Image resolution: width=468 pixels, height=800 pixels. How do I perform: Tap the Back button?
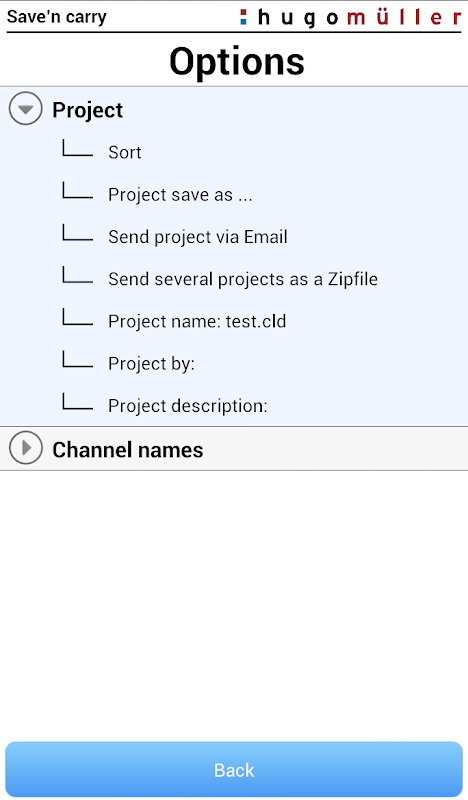pyautogui.click(x=234, y=769)
